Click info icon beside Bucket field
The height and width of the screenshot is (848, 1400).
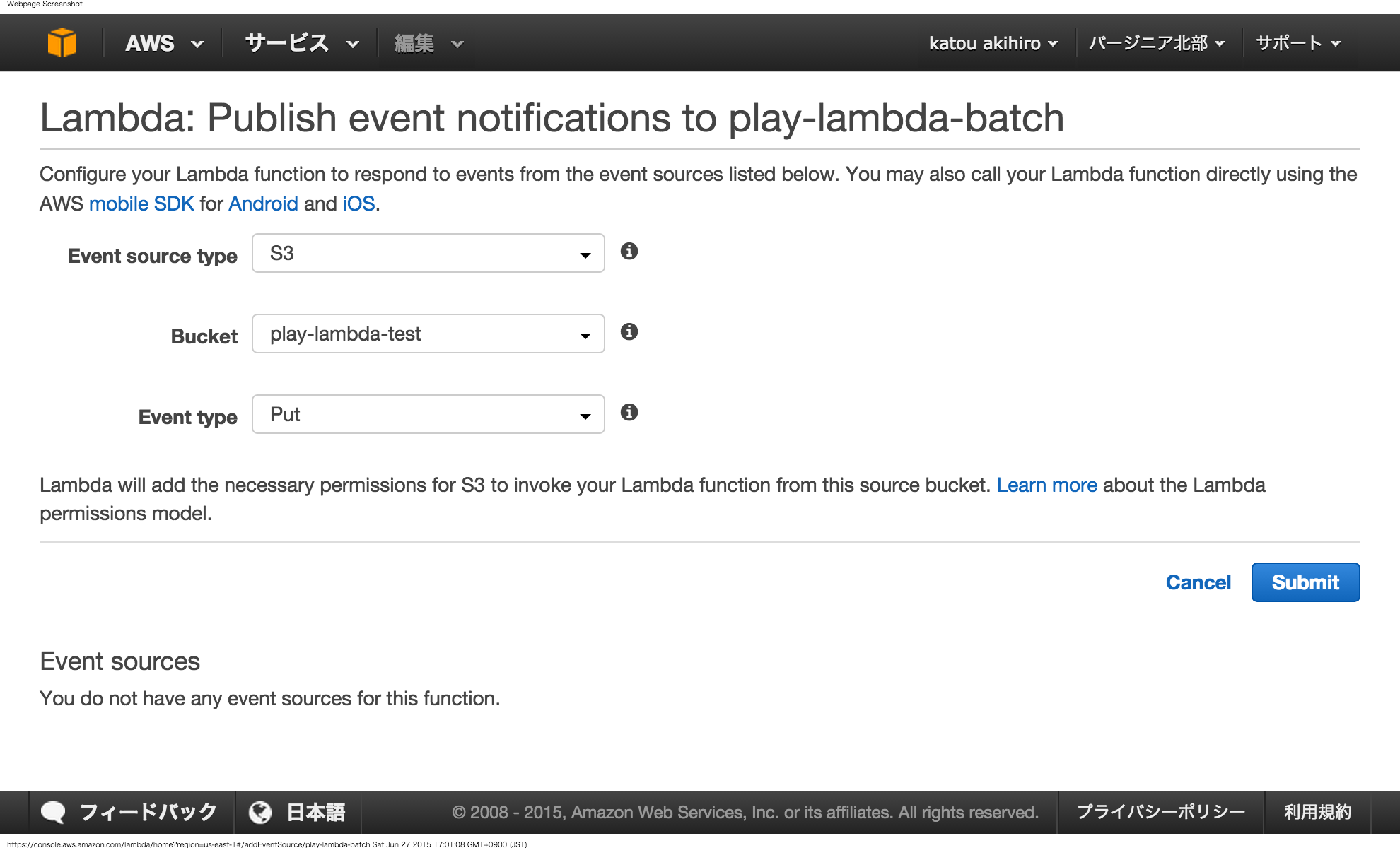point(629,331)
